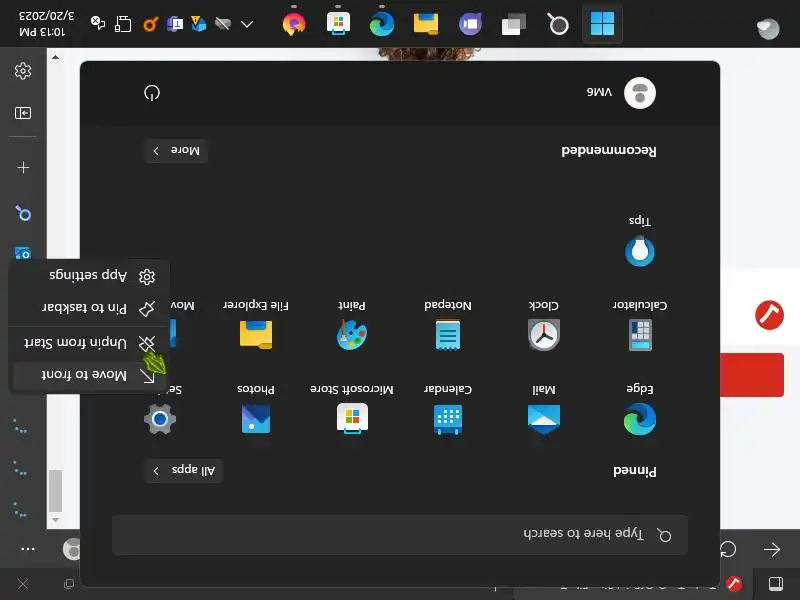Open the Outlook icon in the browser sidebar
This screenshot has height=600, width=800.
[x=22, y=253]
